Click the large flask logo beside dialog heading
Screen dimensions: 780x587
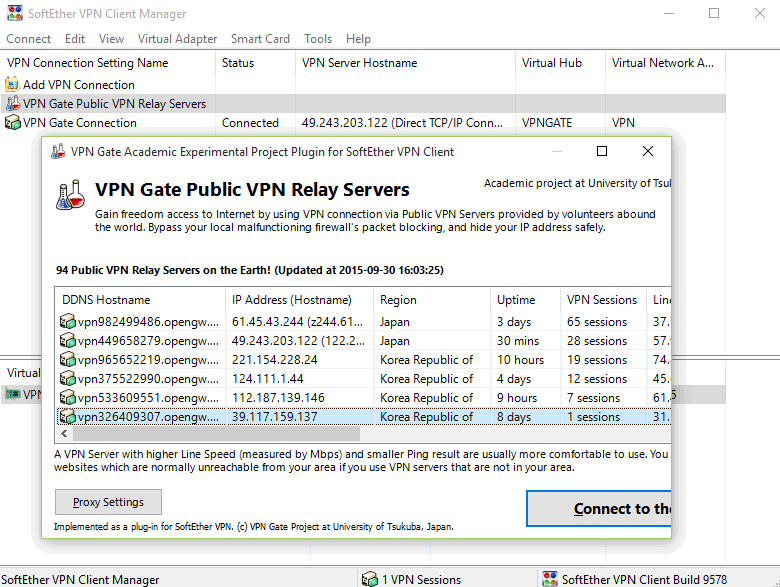click(70, 195)
